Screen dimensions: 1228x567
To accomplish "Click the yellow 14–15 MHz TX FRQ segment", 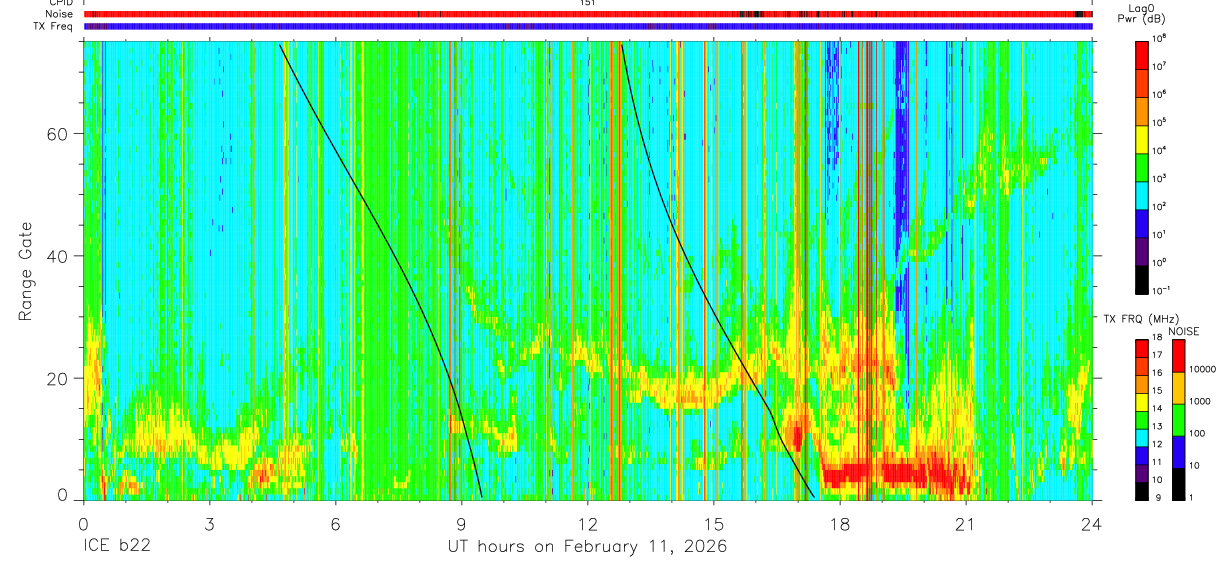I will pyautogui.click(x=1142, y=400).
